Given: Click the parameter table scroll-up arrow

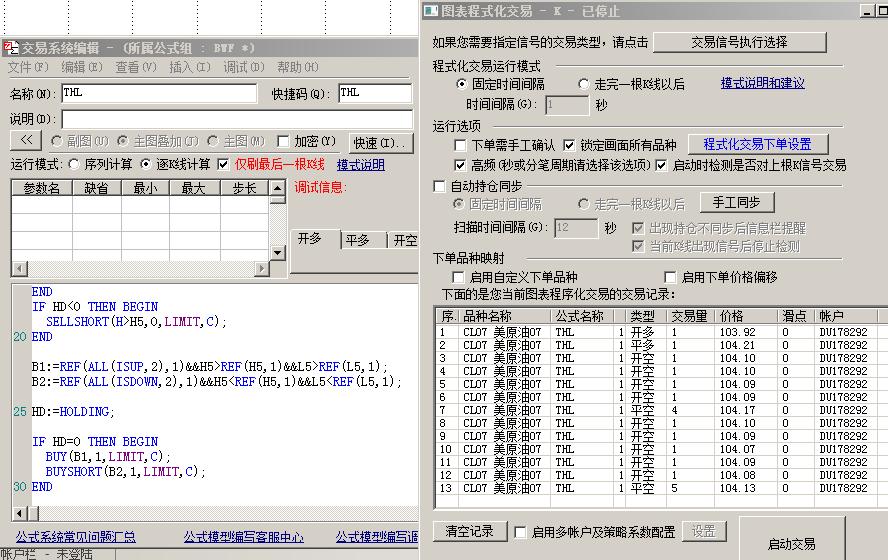Looking at the screenshot, I should 277,187.
